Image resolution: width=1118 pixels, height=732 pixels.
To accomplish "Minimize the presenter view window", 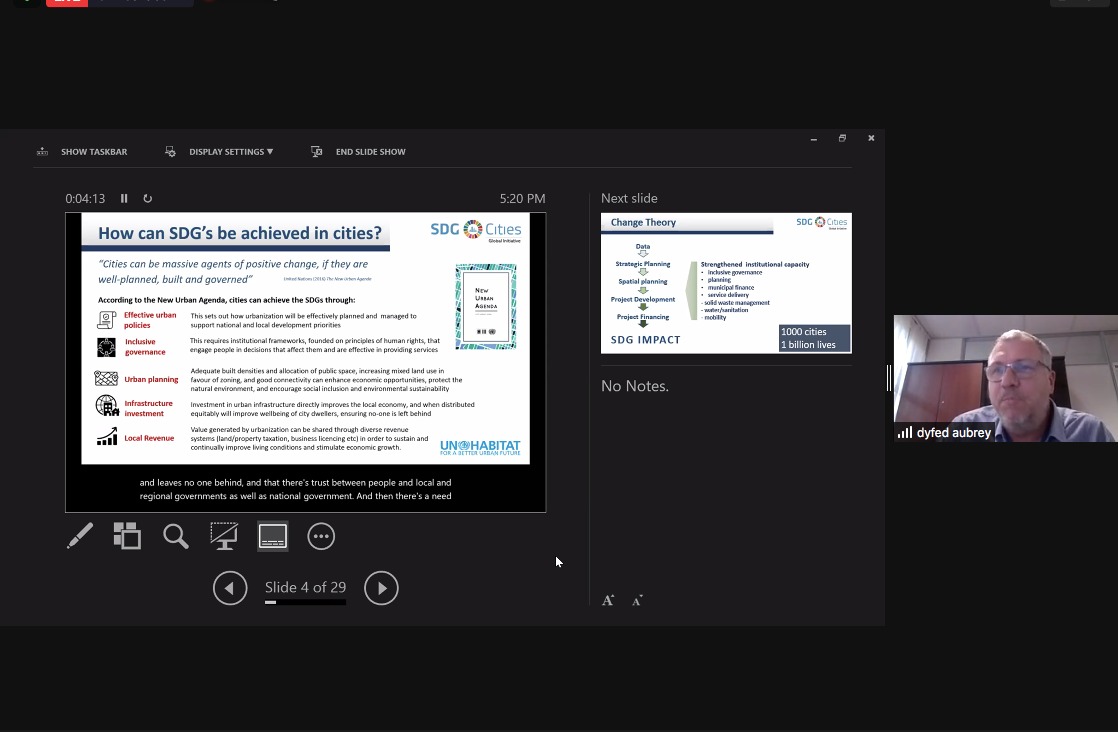I will pyautogui.click(x=814, y=138).
